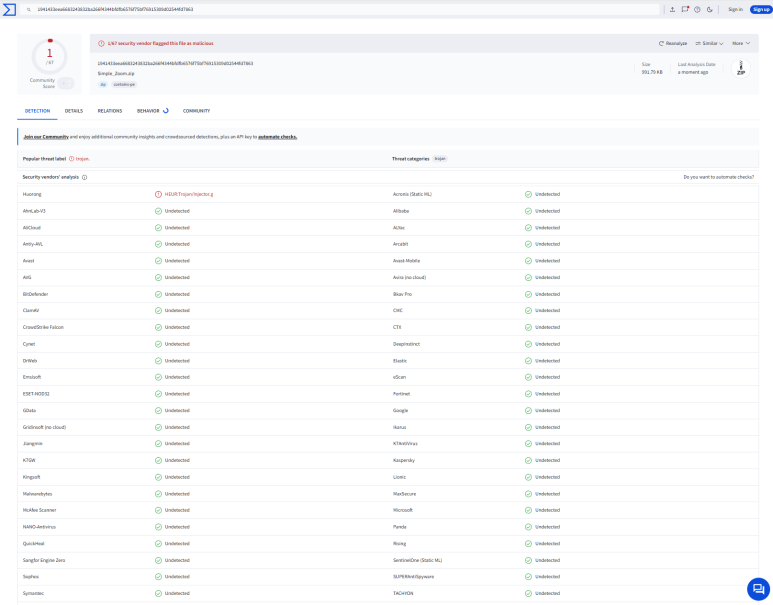This screenshot has width=773, height=605.
Task: Open the More dropdown menu
Action: [x=741, y=43]
